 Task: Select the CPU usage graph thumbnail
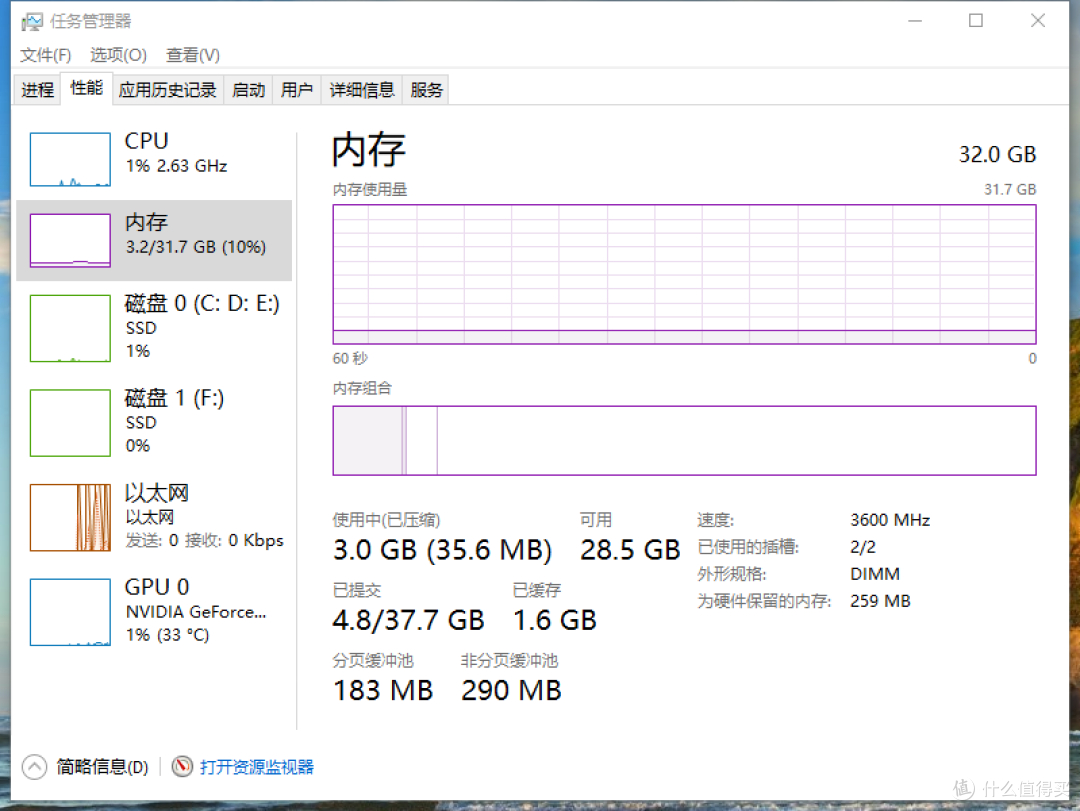[x=70, y=159]
